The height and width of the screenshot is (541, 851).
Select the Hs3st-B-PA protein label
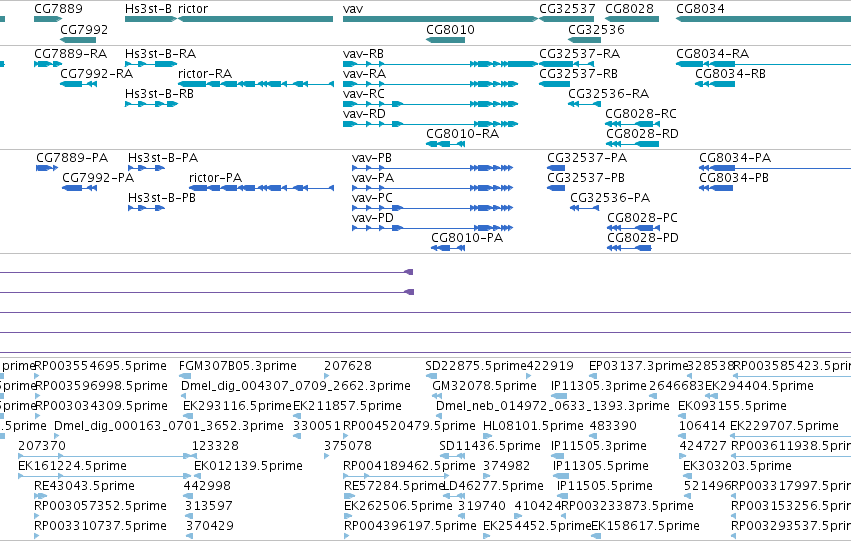(x=163, y=158)
